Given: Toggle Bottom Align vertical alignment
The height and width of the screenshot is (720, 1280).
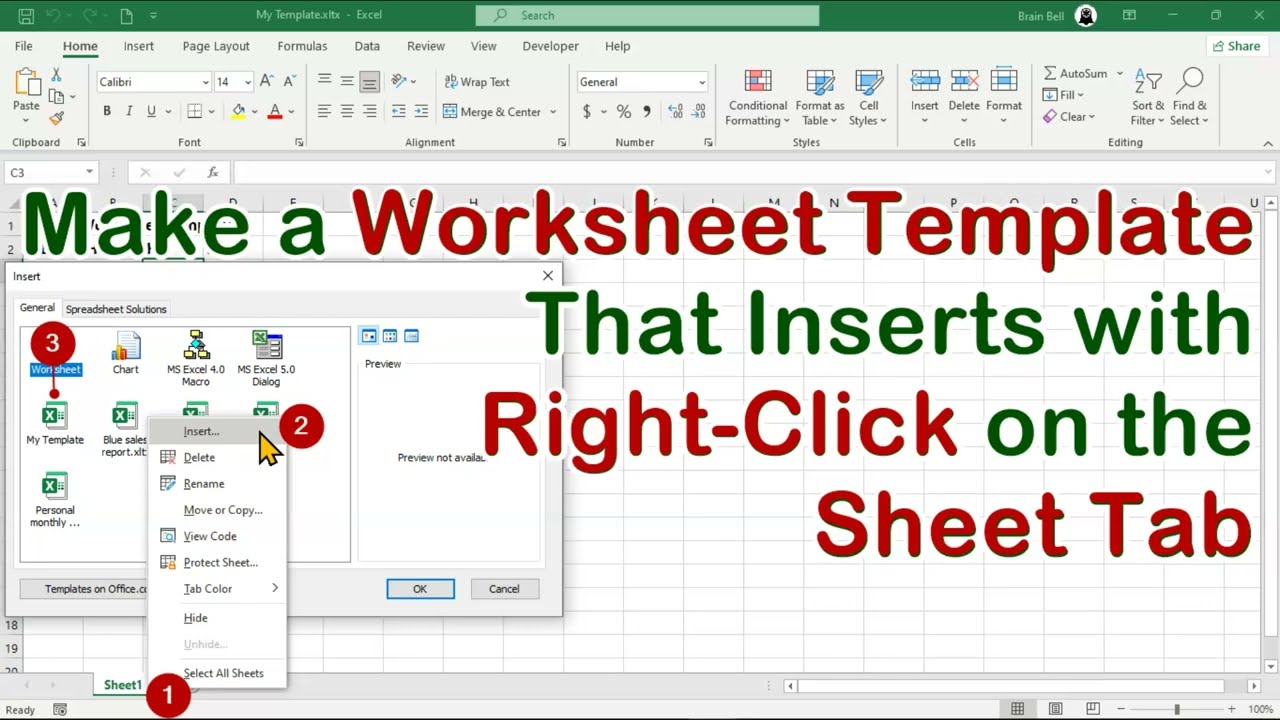Looking at the screenshot, I should pos(369,82).
